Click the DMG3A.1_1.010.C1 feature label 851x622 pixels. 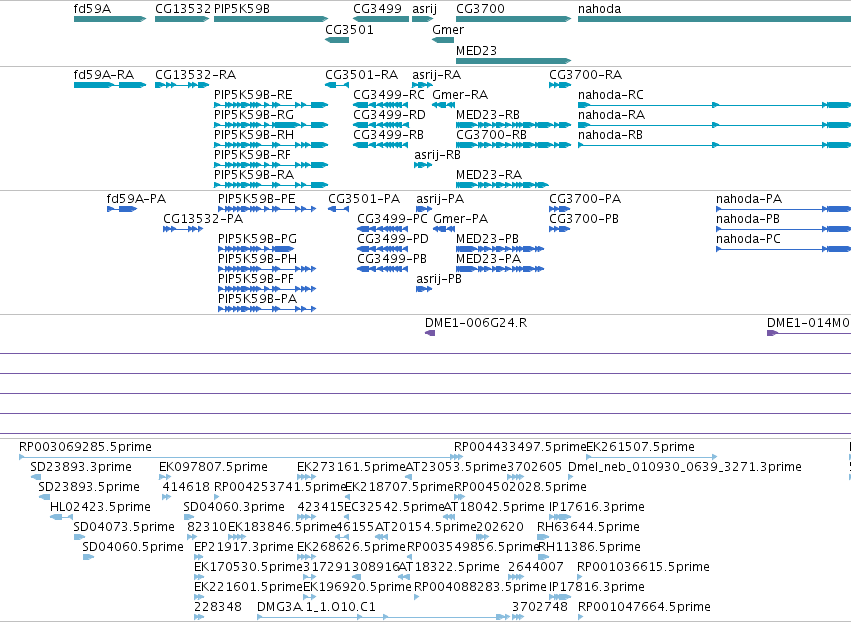(316, 607)
